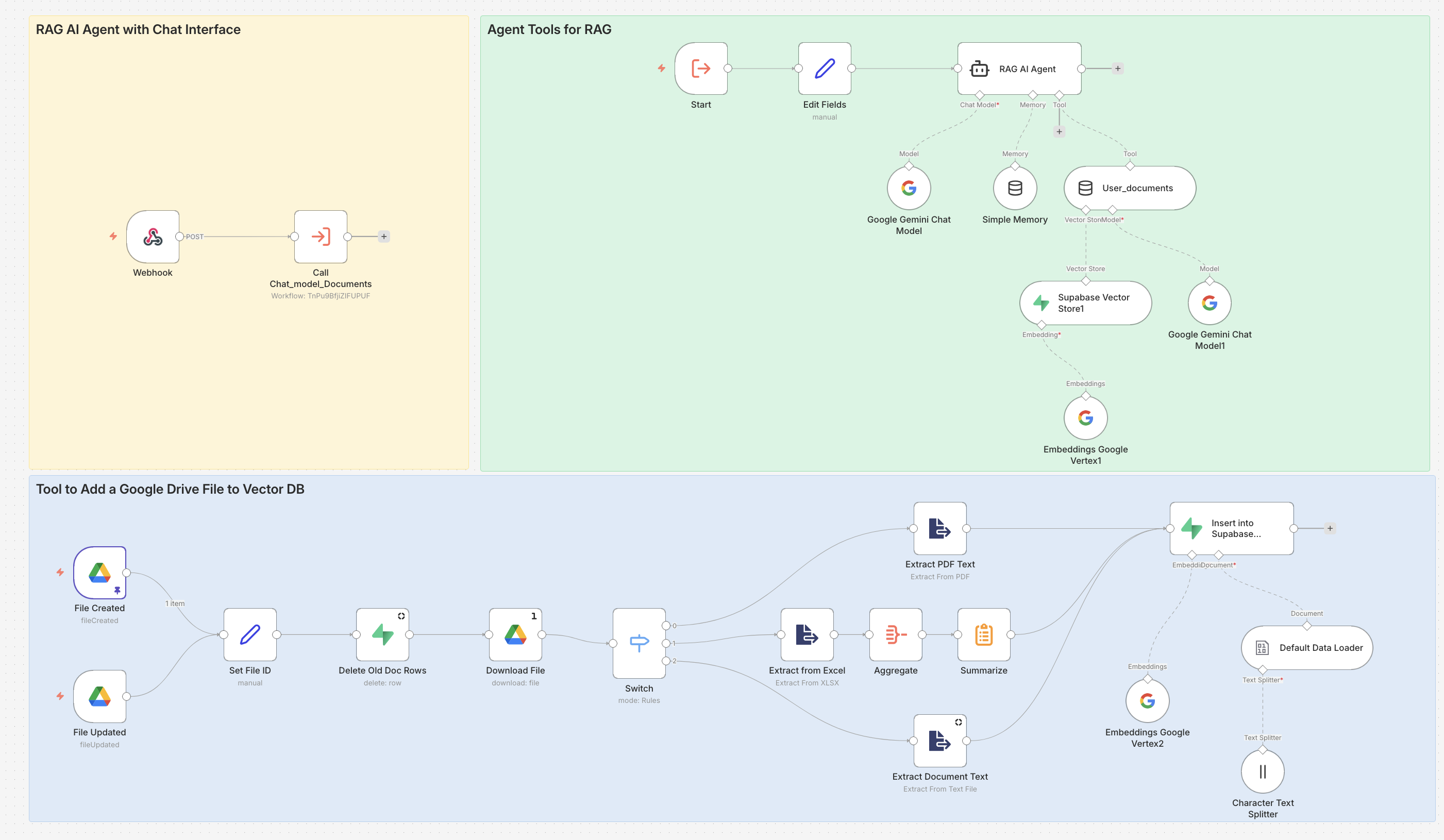Open the Character Text Splitter node
Image resolution: width=1444 pixels, height=840 pixels.
1263,770
